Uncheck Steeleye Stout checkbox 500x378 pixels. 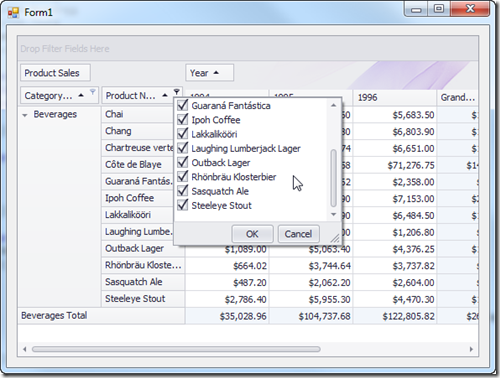[183, 205]
